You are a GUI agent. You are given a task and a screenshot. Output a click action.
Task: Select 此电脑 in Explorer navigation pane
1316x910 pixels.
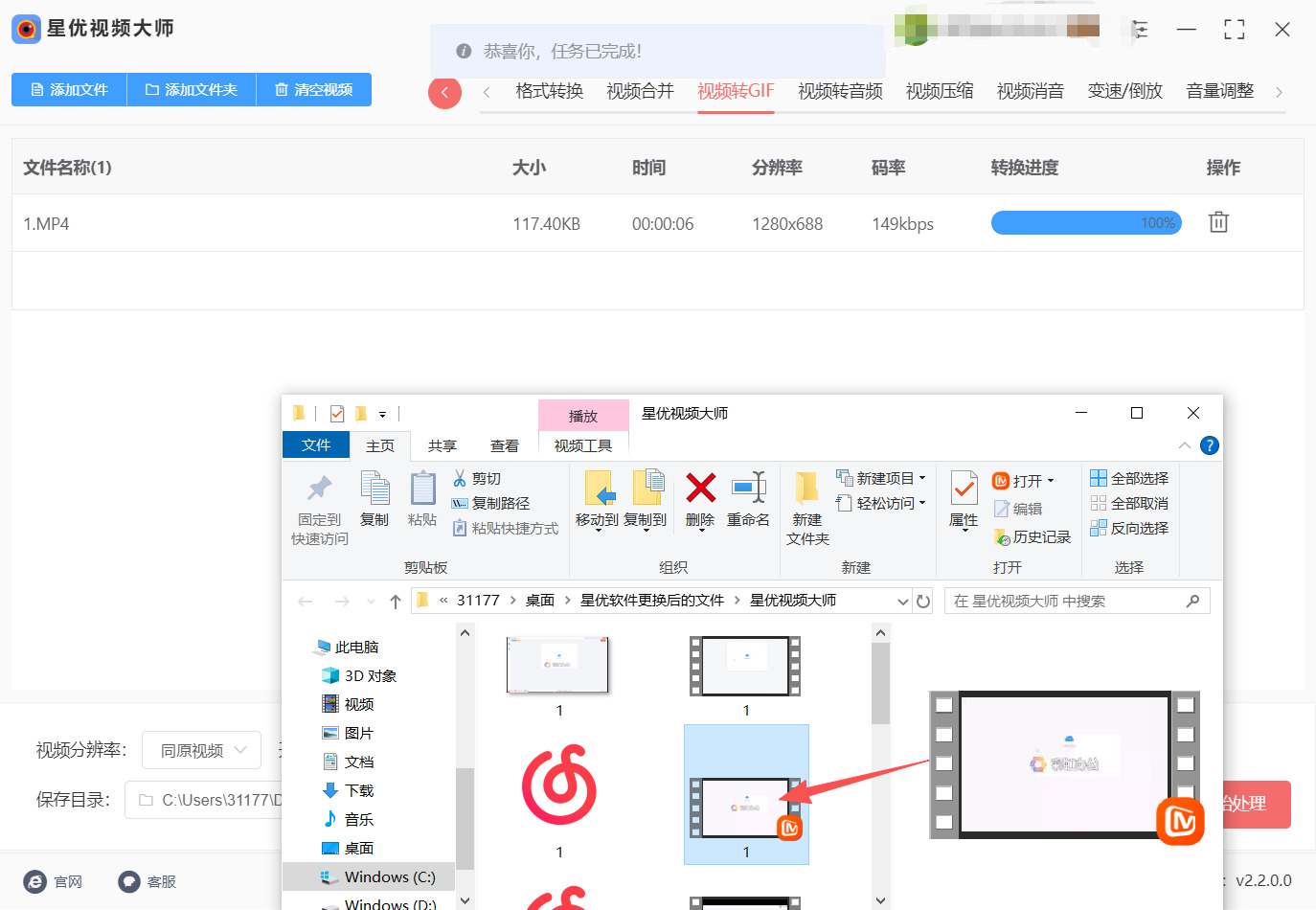pyautogui.click(x=347, y=647)
